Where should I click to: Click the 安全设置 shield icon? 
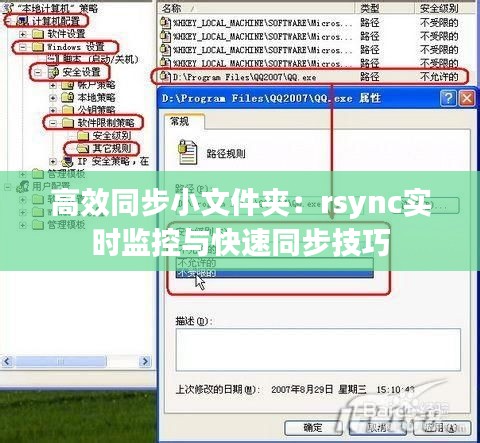point(53,72)
